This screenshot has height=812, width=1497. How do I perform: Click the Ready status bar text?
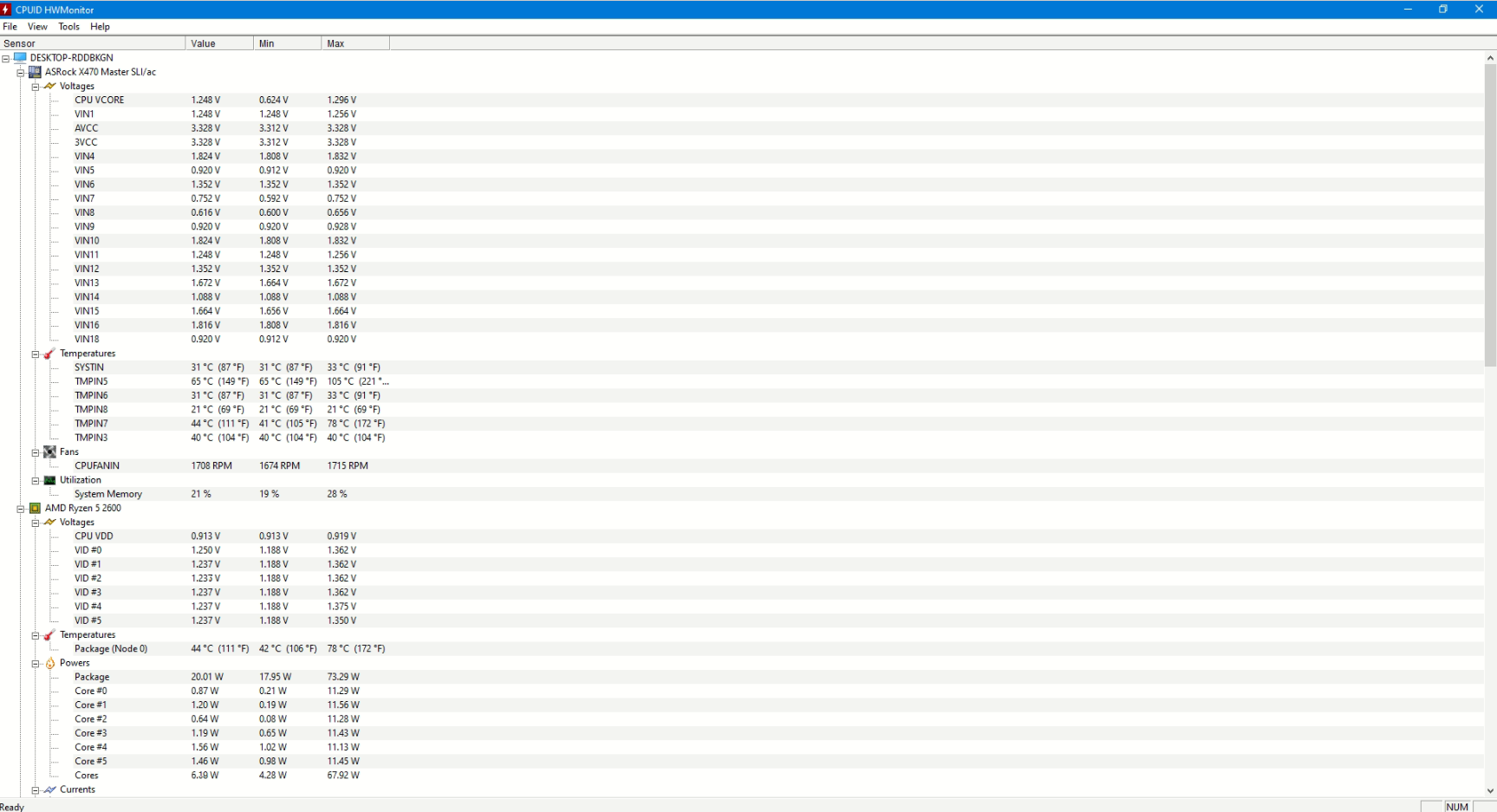pos(12,807)
